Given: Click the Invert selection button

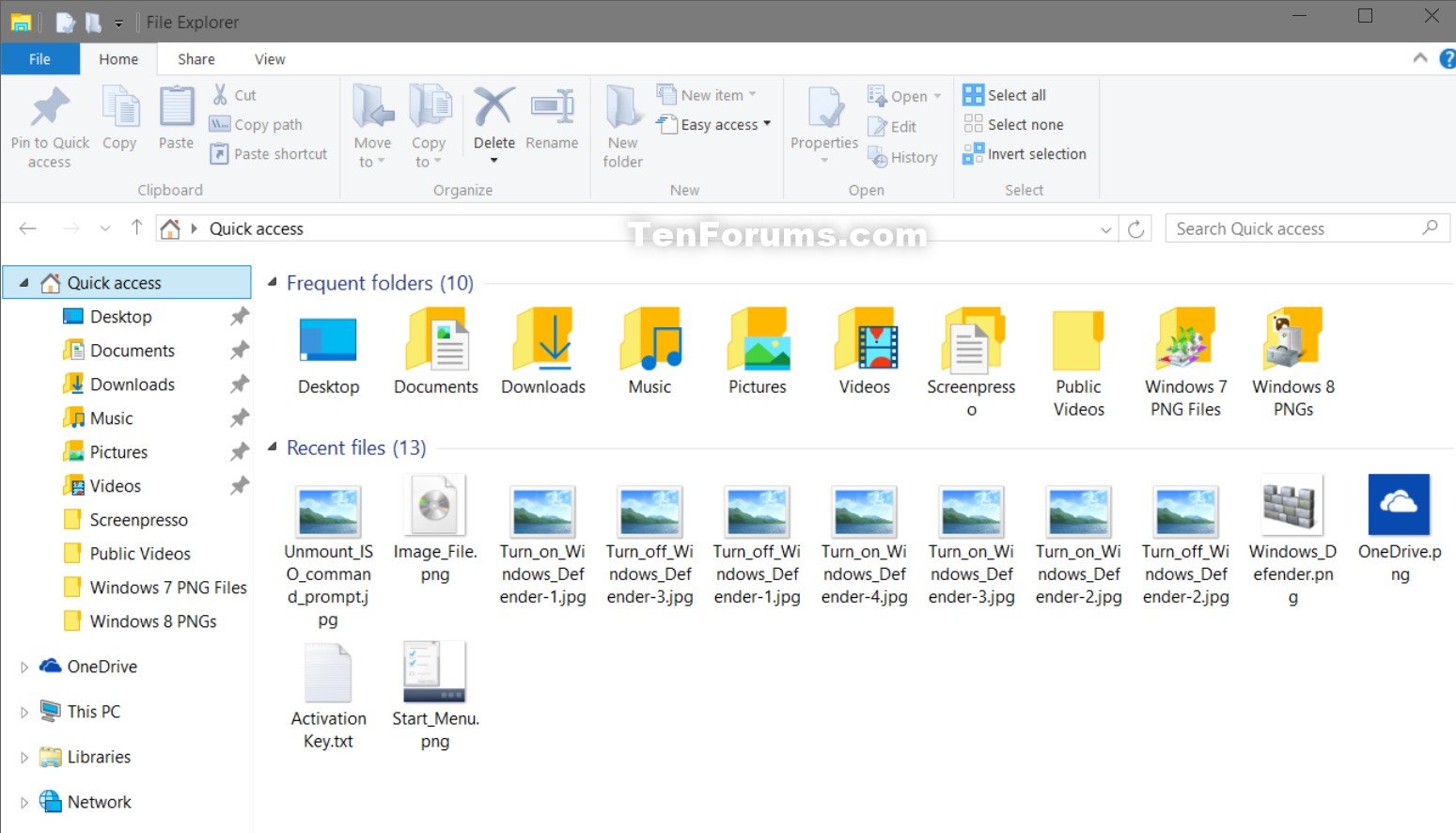Looking at the screenshot, I should tap(1025, 154).
